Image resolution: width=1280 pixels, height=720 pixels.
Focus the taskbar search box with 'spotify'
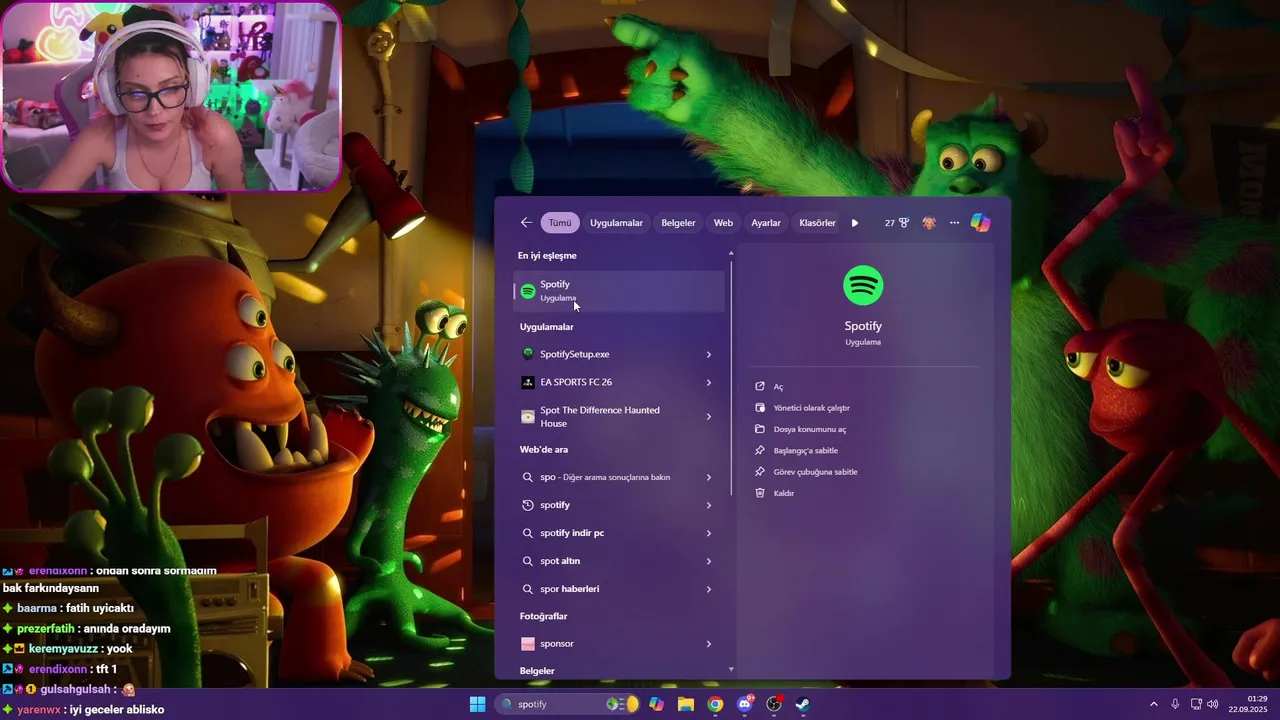pos(568,704)
